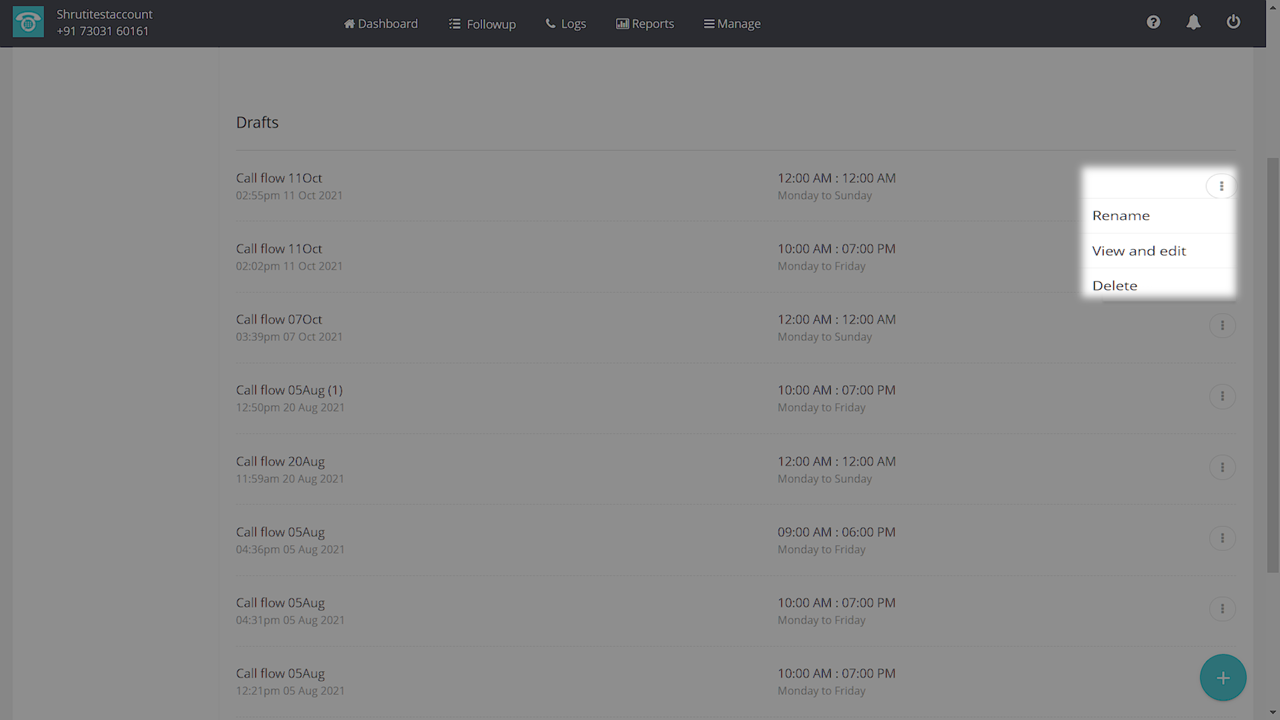Select Rename from the context menu

tap(1121, 216)
